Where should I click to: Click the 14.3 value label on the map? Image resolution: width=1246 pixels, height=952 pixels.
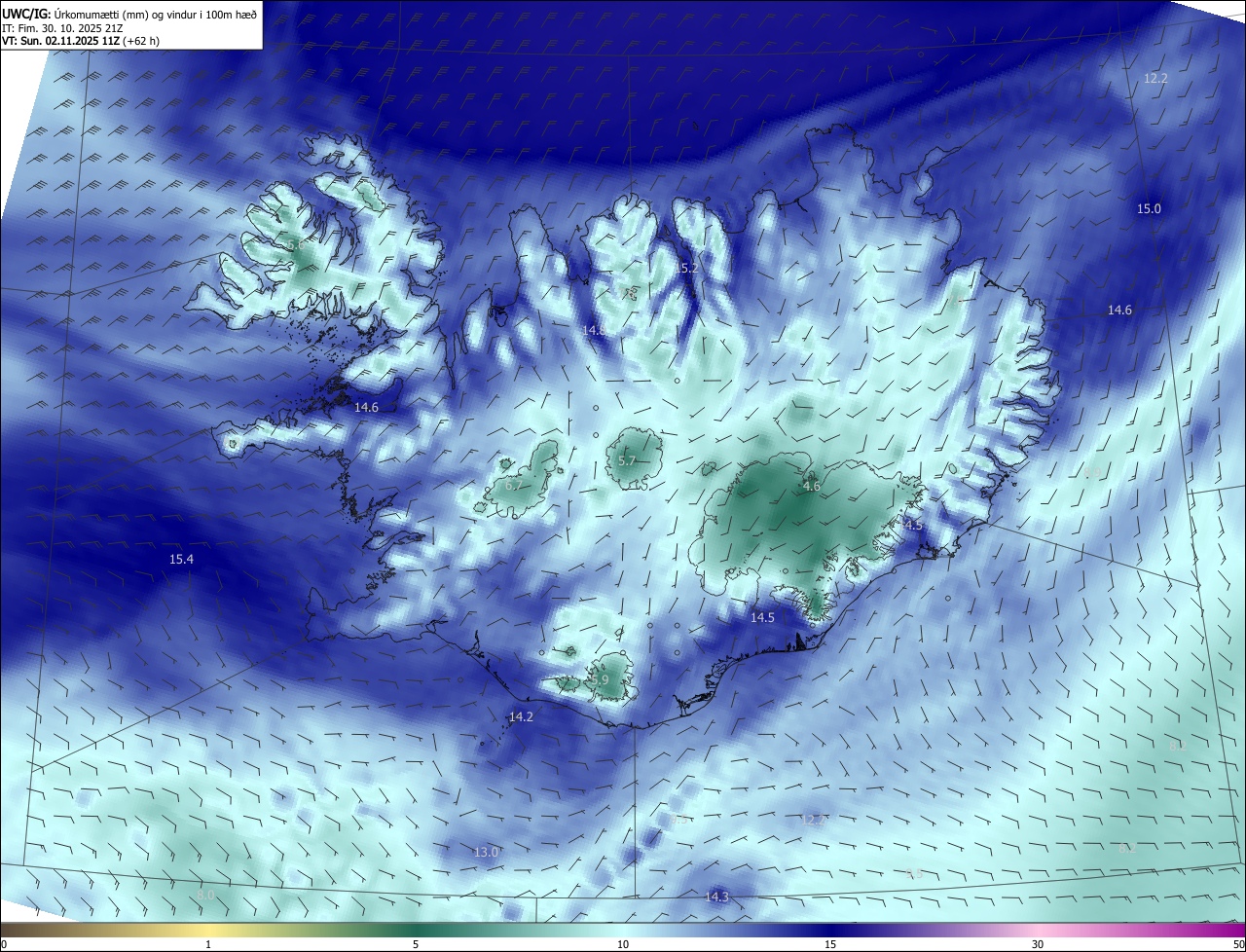[x=716, y=897]
